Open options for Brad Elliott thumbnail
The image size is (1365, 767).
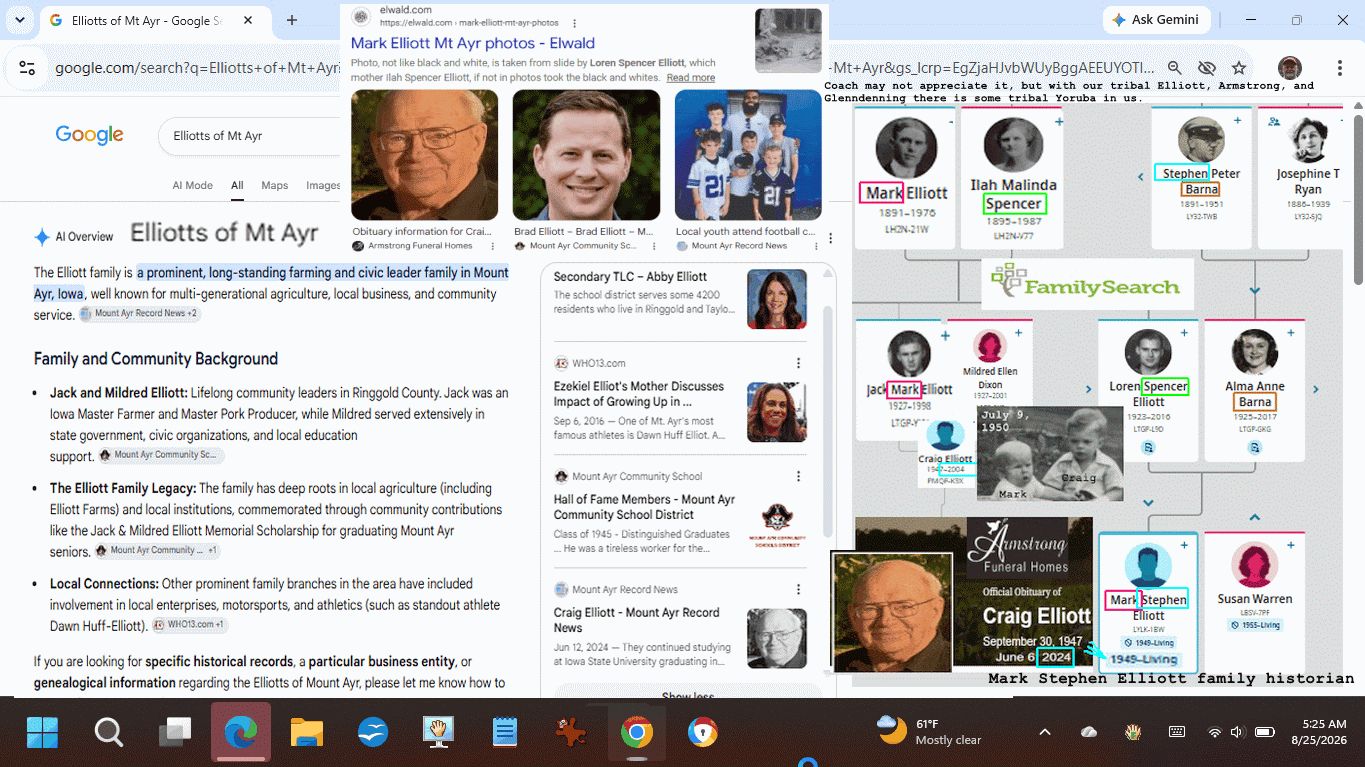[x=655, y=246]
